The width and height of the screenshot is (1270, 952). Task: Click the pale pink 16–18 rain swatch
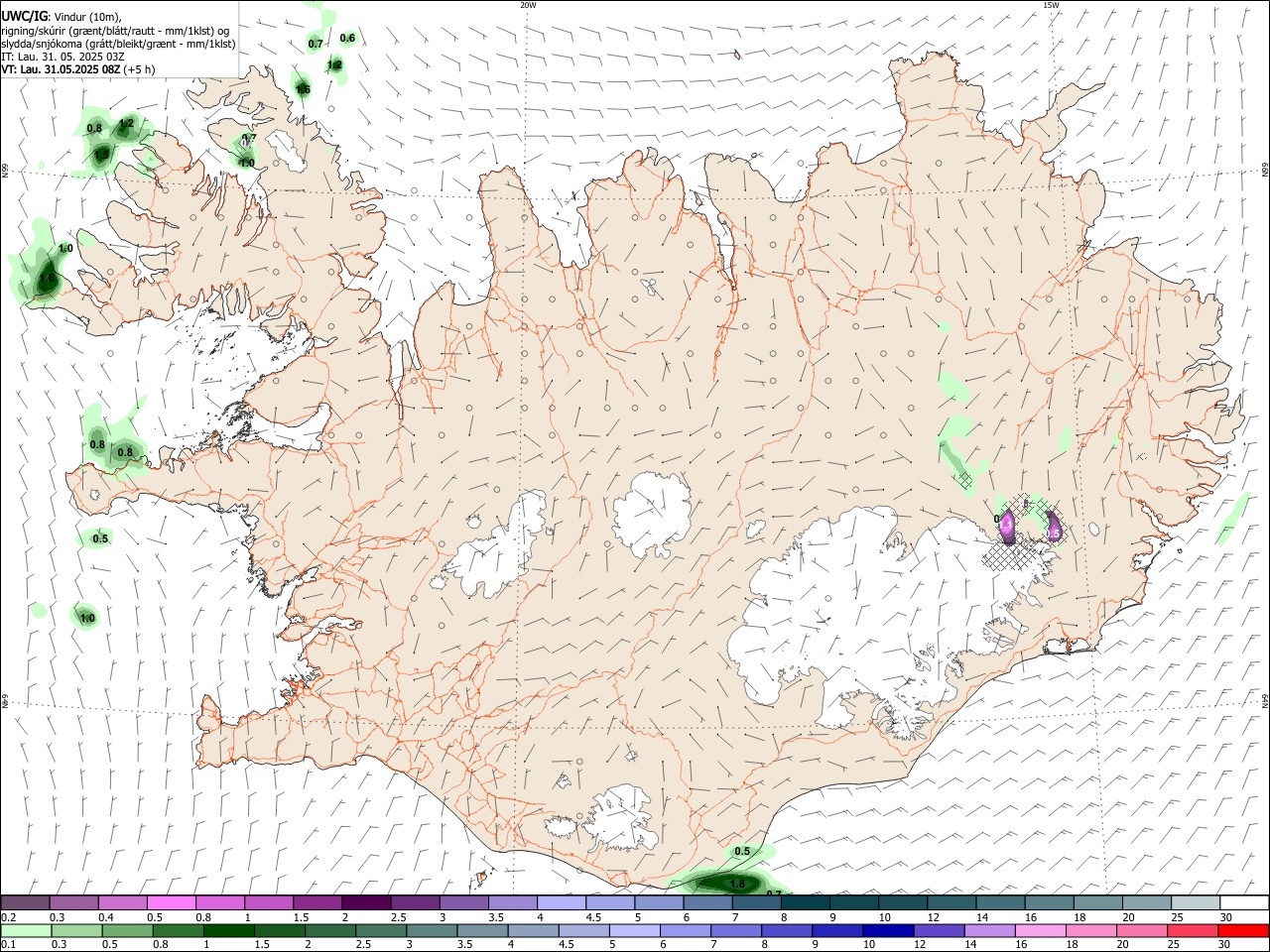point(1040,930)
